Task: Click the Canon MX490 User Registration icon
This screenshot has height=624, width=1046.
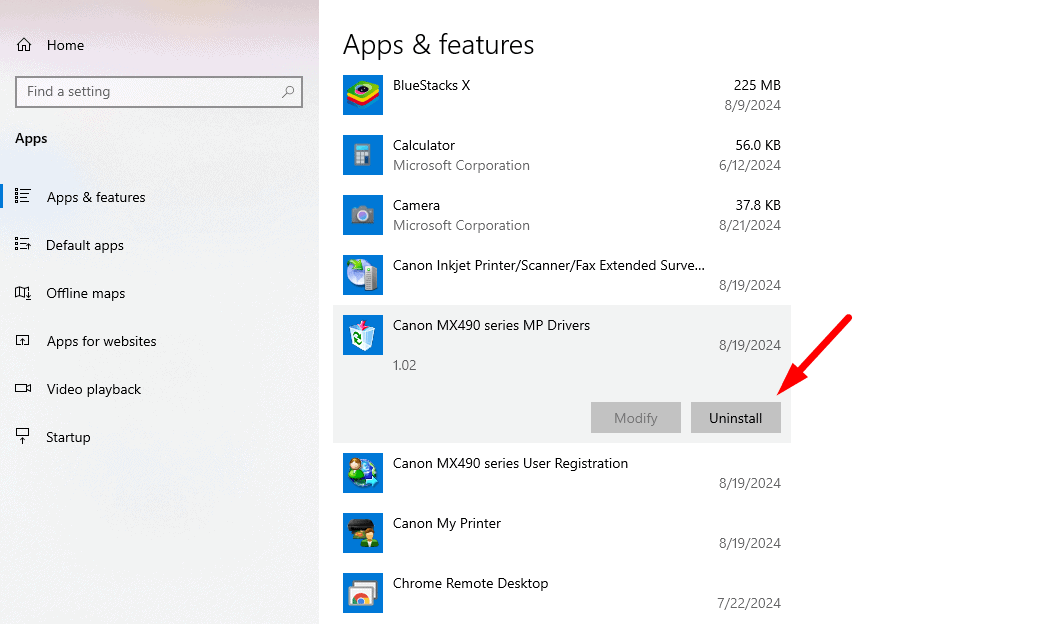Action: point(363,473)
